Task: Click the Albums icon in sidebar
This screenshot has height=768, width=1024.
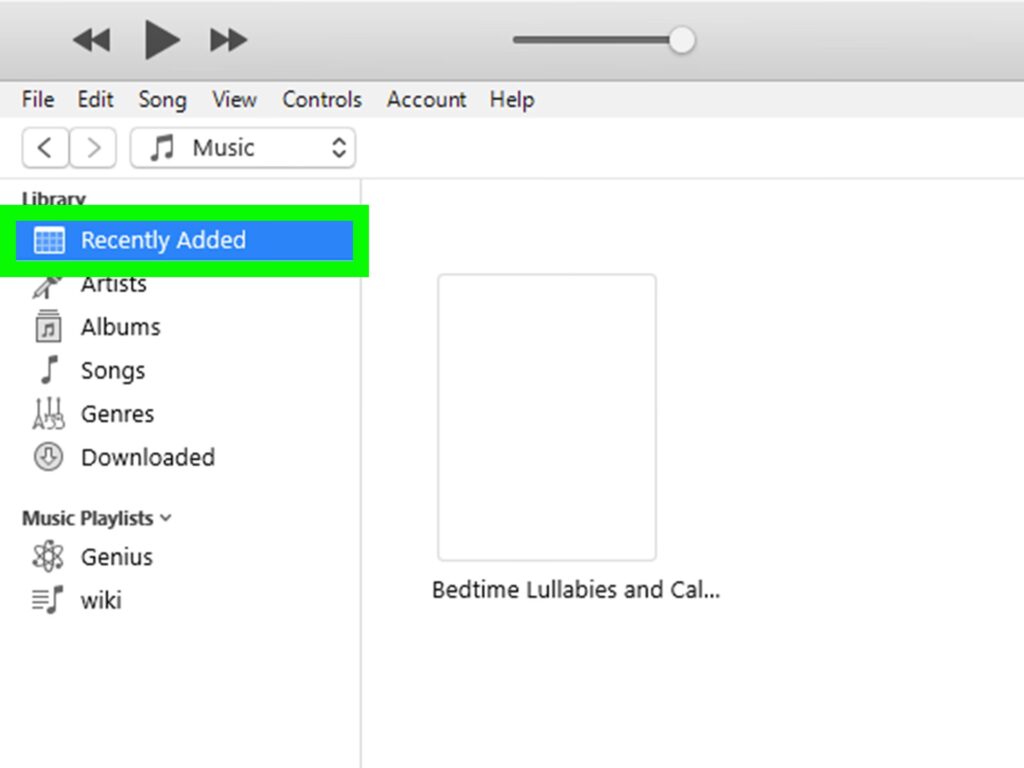Action: (x=48, y=327)
